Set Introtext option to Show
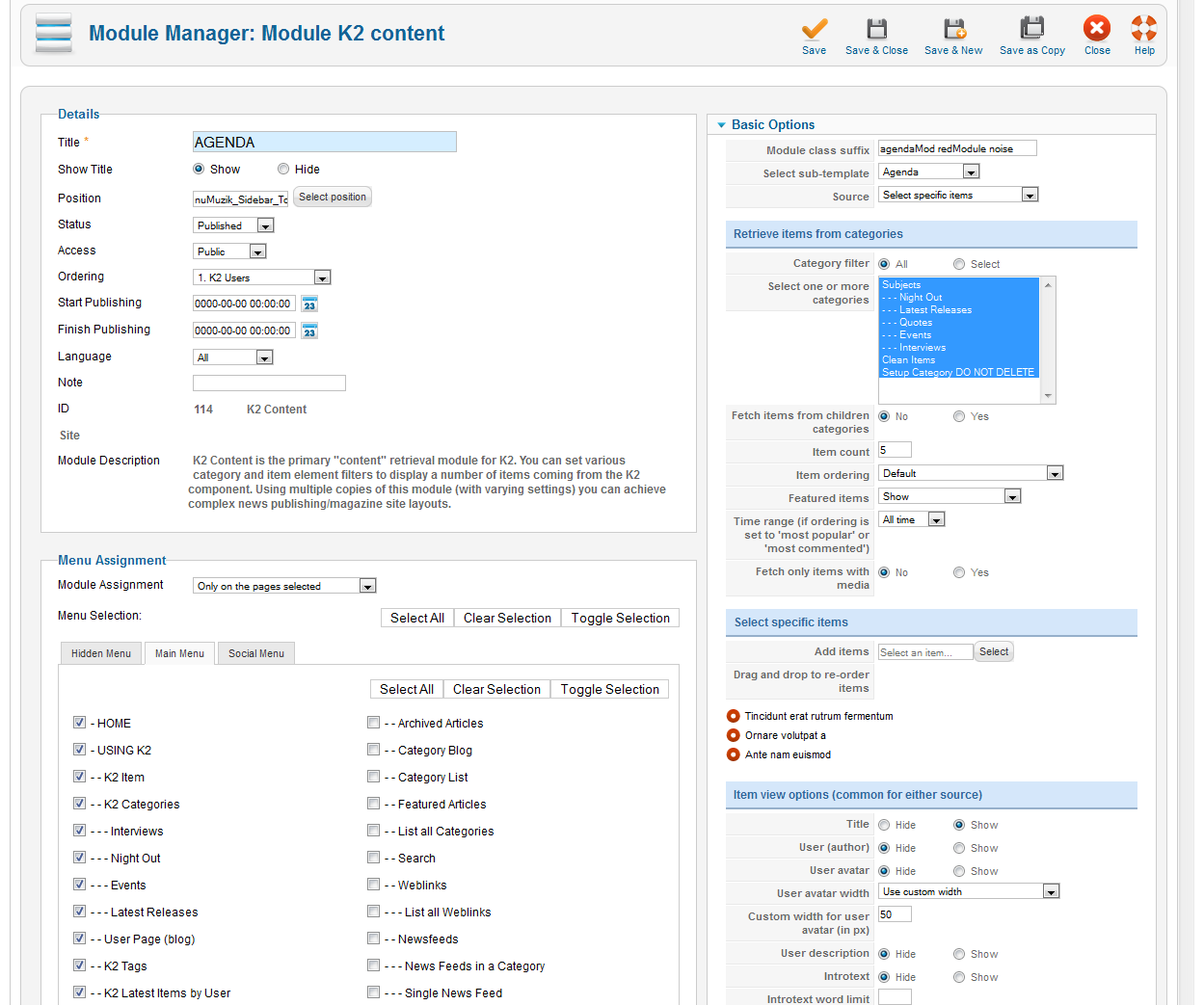The image size is (1204, 1005). pos(959,977)
